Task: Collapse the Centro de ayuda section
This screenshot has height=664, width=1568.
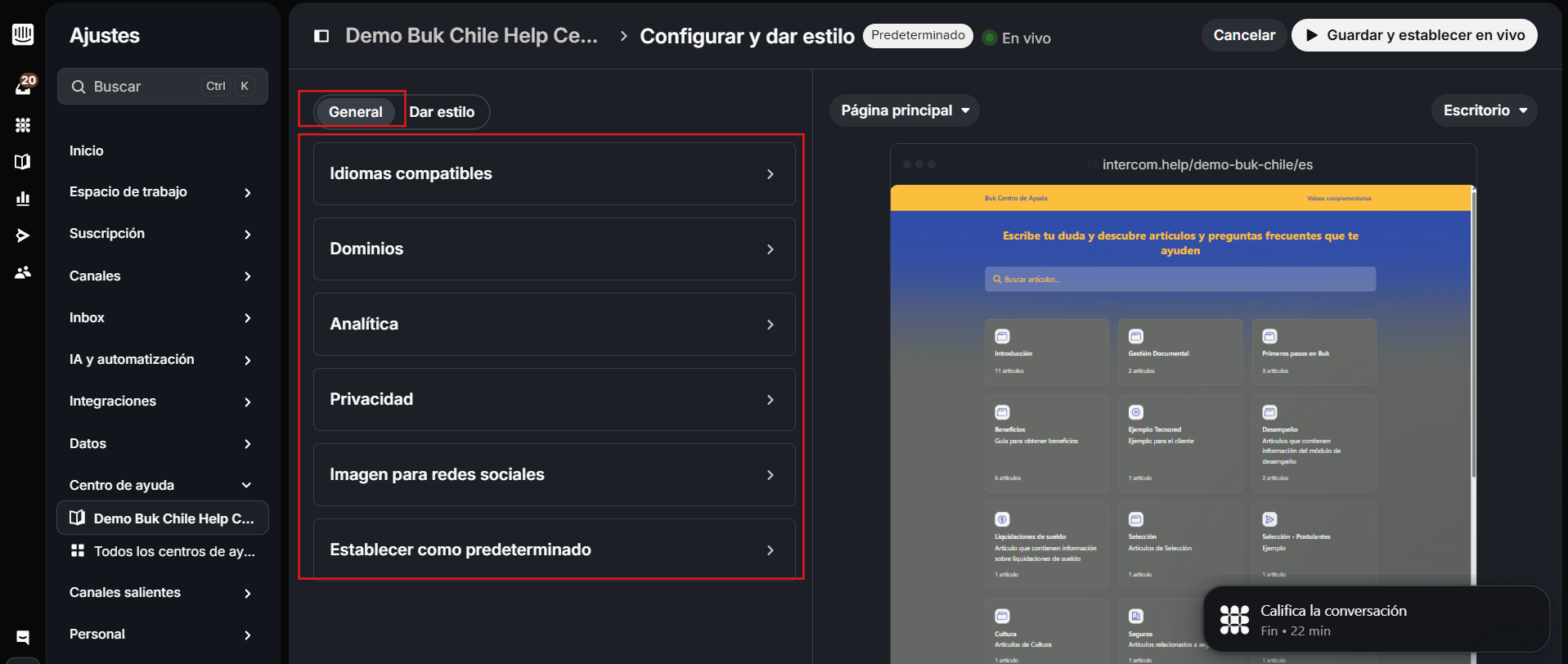Action: click(161, 486)
